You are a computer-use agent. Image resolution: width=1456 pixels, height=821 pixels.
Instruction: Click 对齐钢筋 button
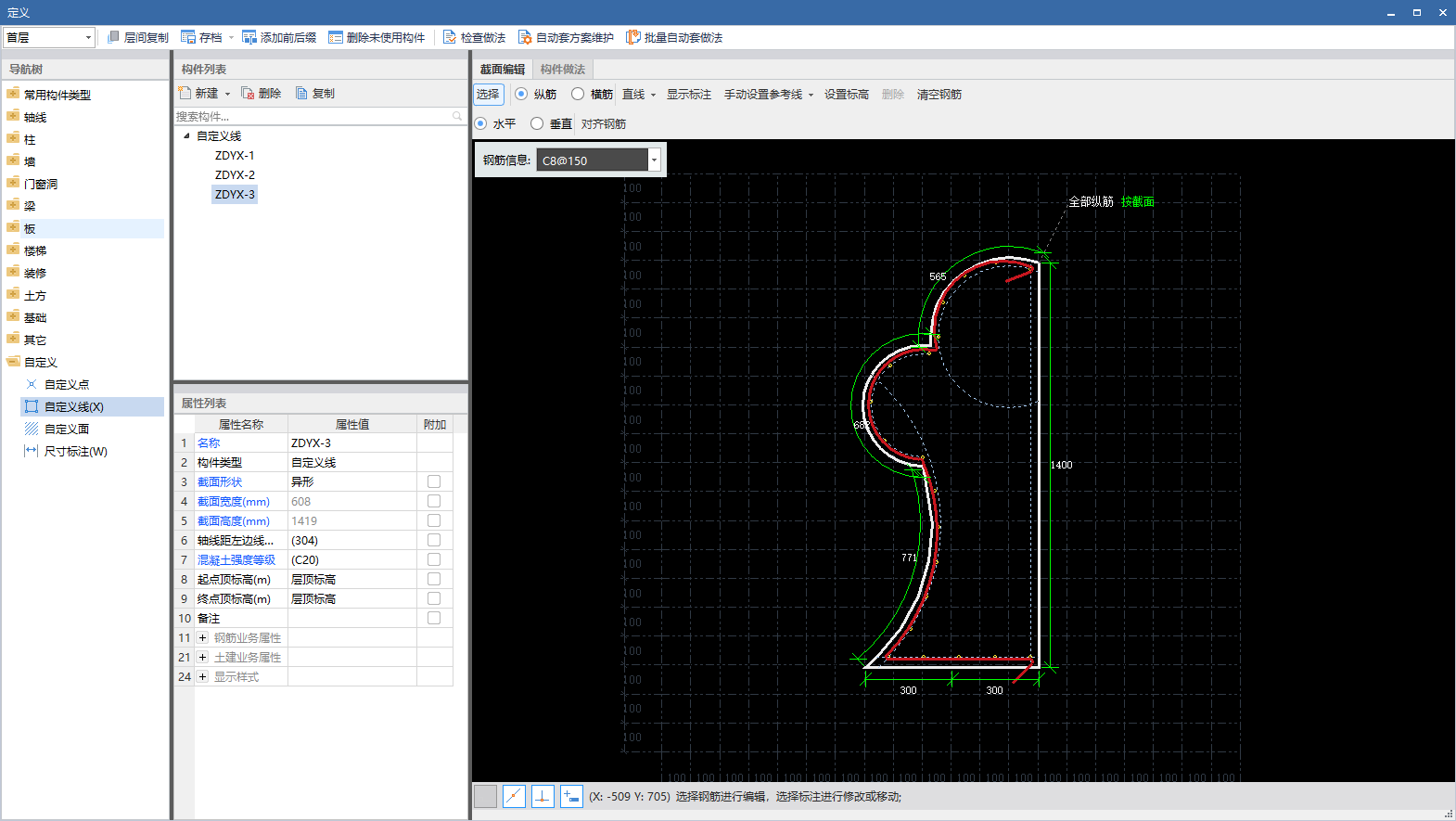(x=604, y=123)
